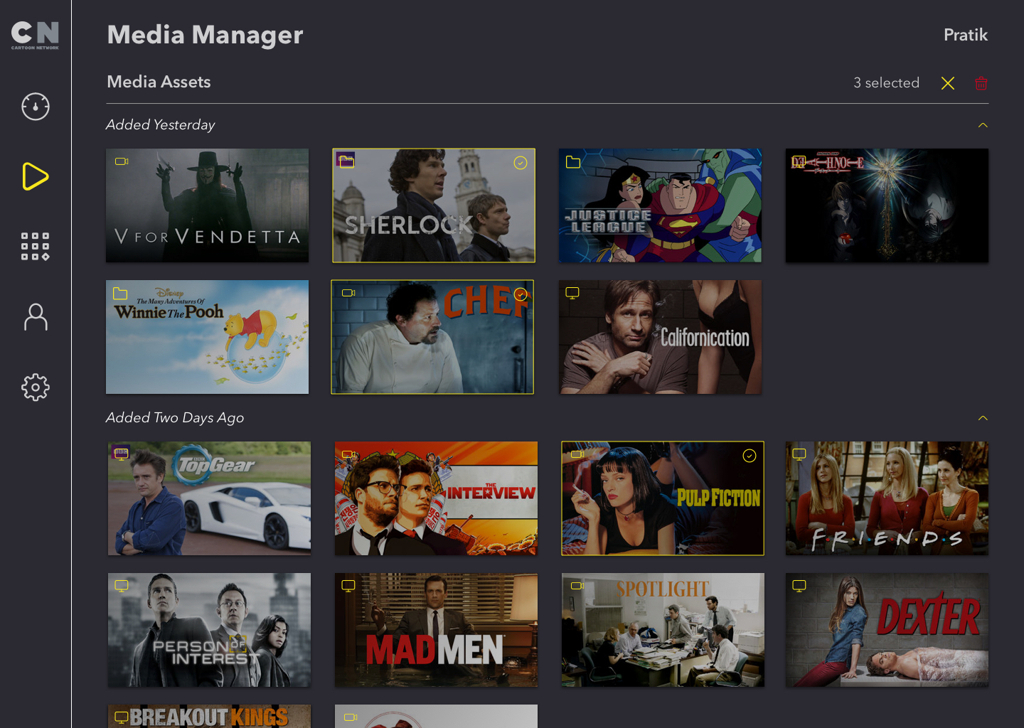Screen dimensions: 1024x728
Task: Select the Californication thumbnail
Action: tap(660, 337)
